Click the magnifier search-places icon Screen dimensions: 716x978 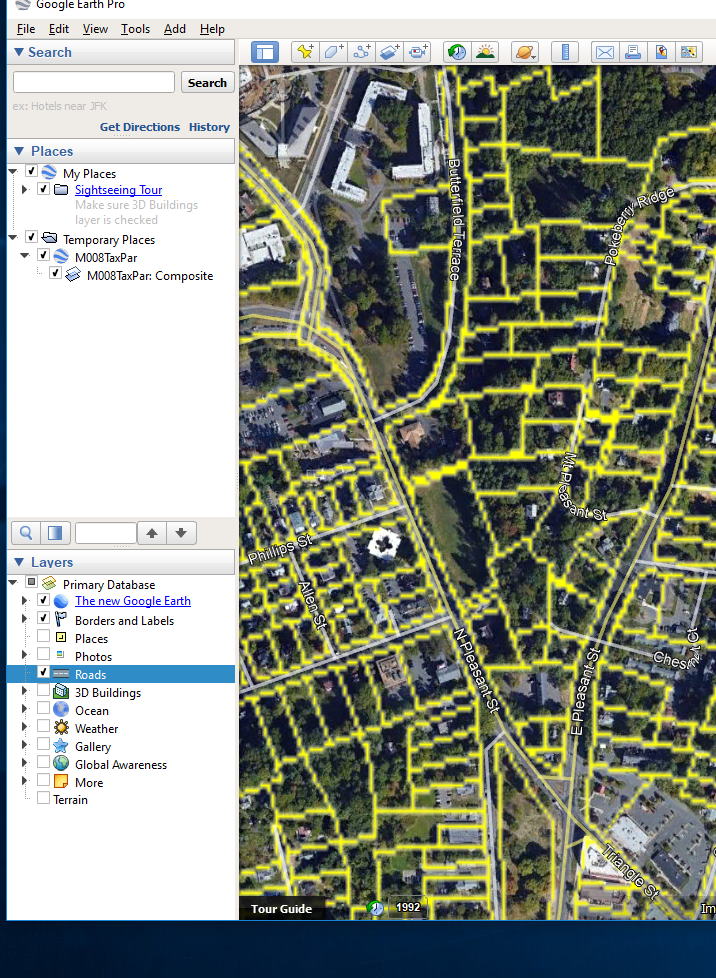26,533
